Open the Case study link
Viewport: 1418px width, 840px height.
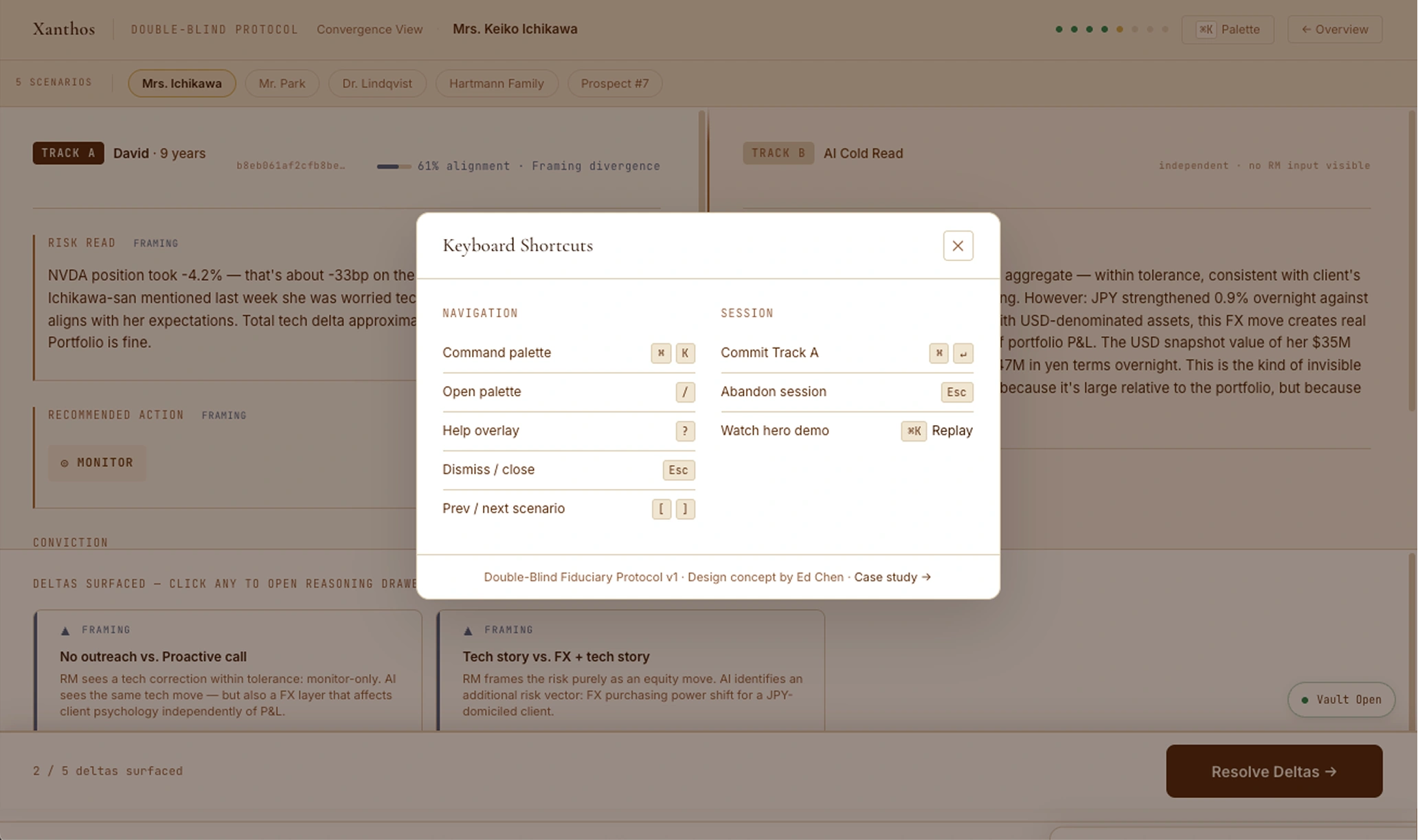(892, 577)
